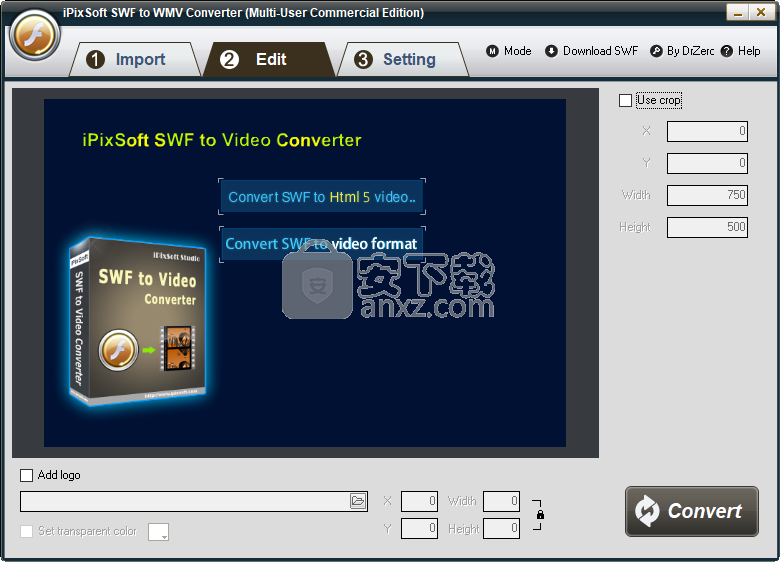Click the crop Y input field

coord(707,163)
